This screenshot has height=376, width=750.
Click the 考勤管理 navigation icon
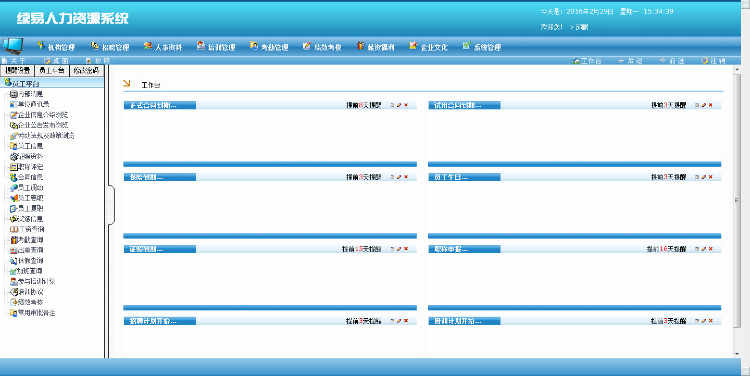tap(254, 46)
